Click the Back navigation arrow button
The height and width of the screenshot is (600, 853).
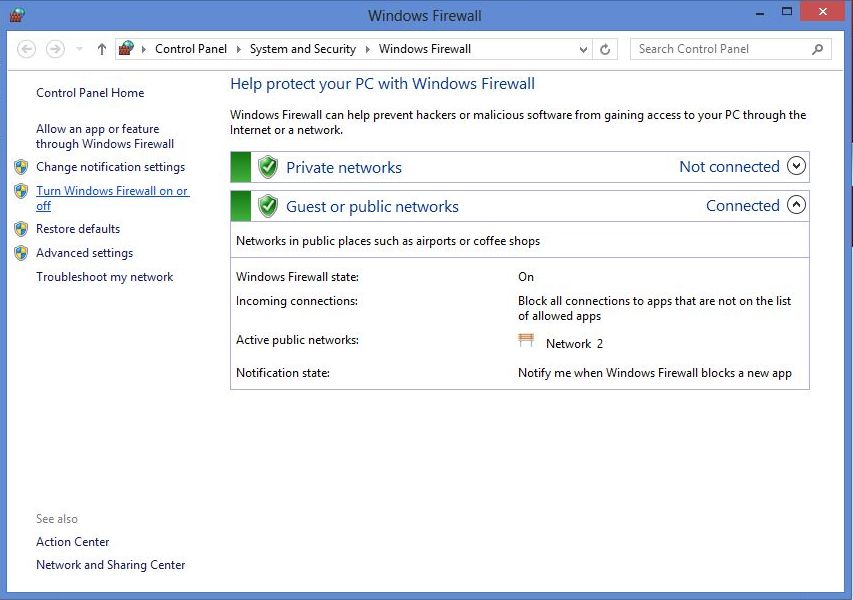coord(27,49)
